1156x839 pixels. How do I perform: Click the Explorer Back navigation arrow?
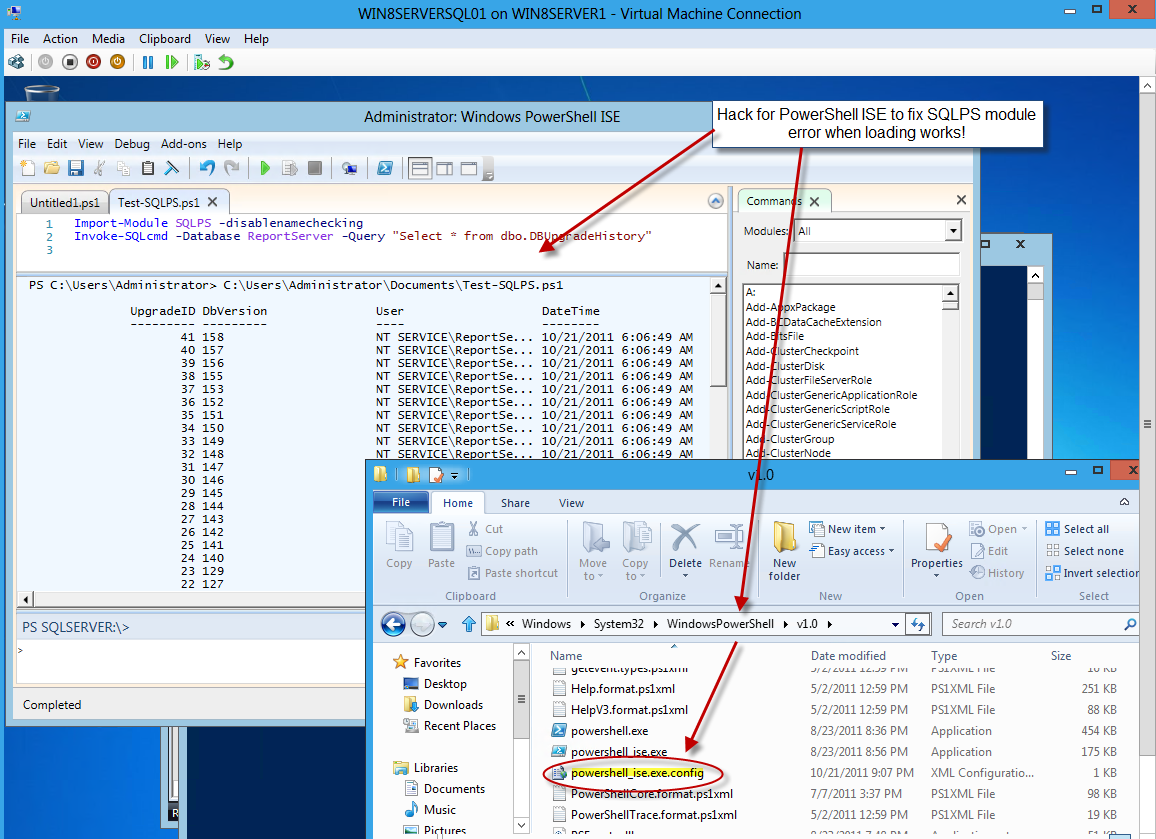pyautogui.click(x=393, y=624)
